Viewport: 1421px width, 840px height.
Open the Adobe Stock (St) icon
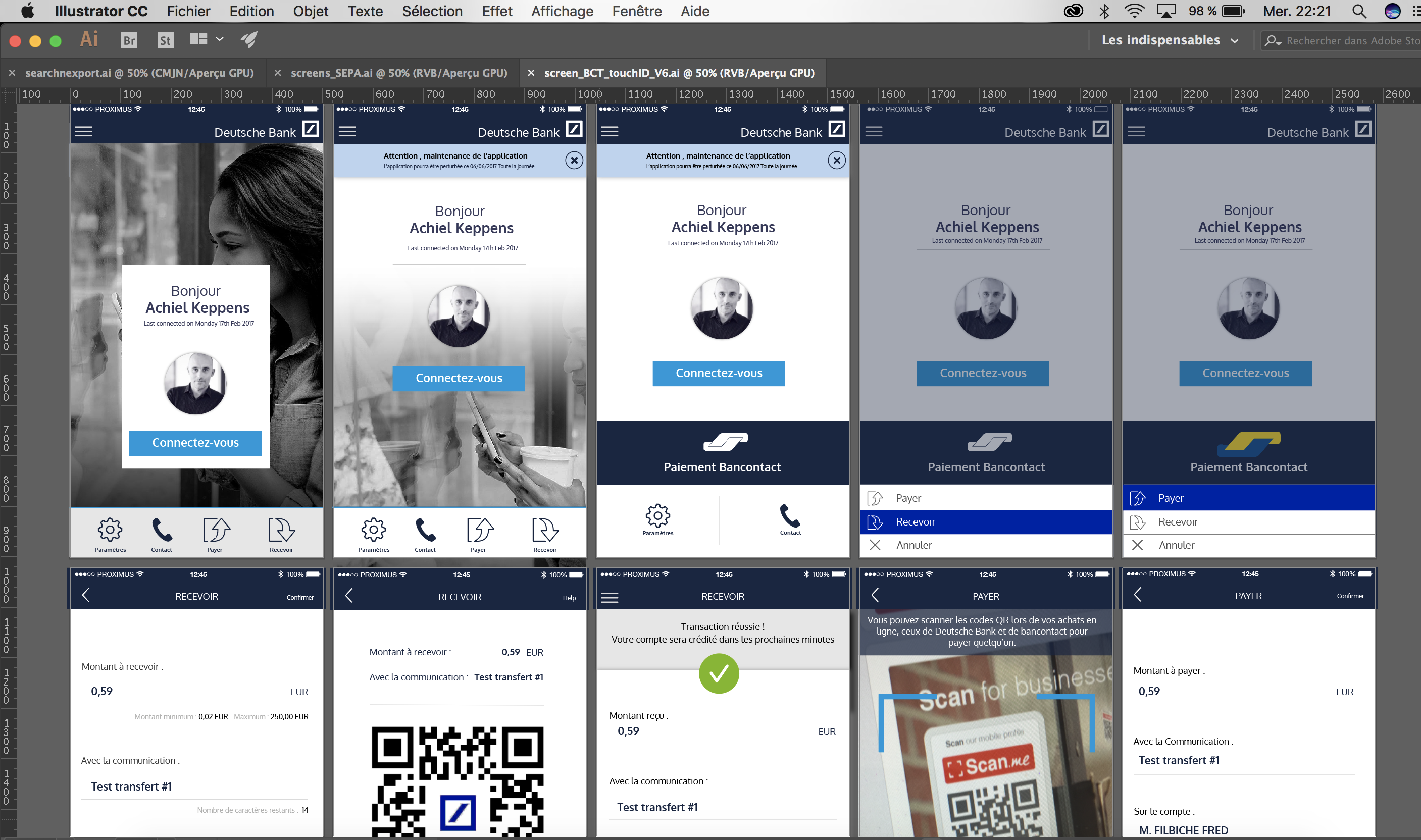[165, 40]
